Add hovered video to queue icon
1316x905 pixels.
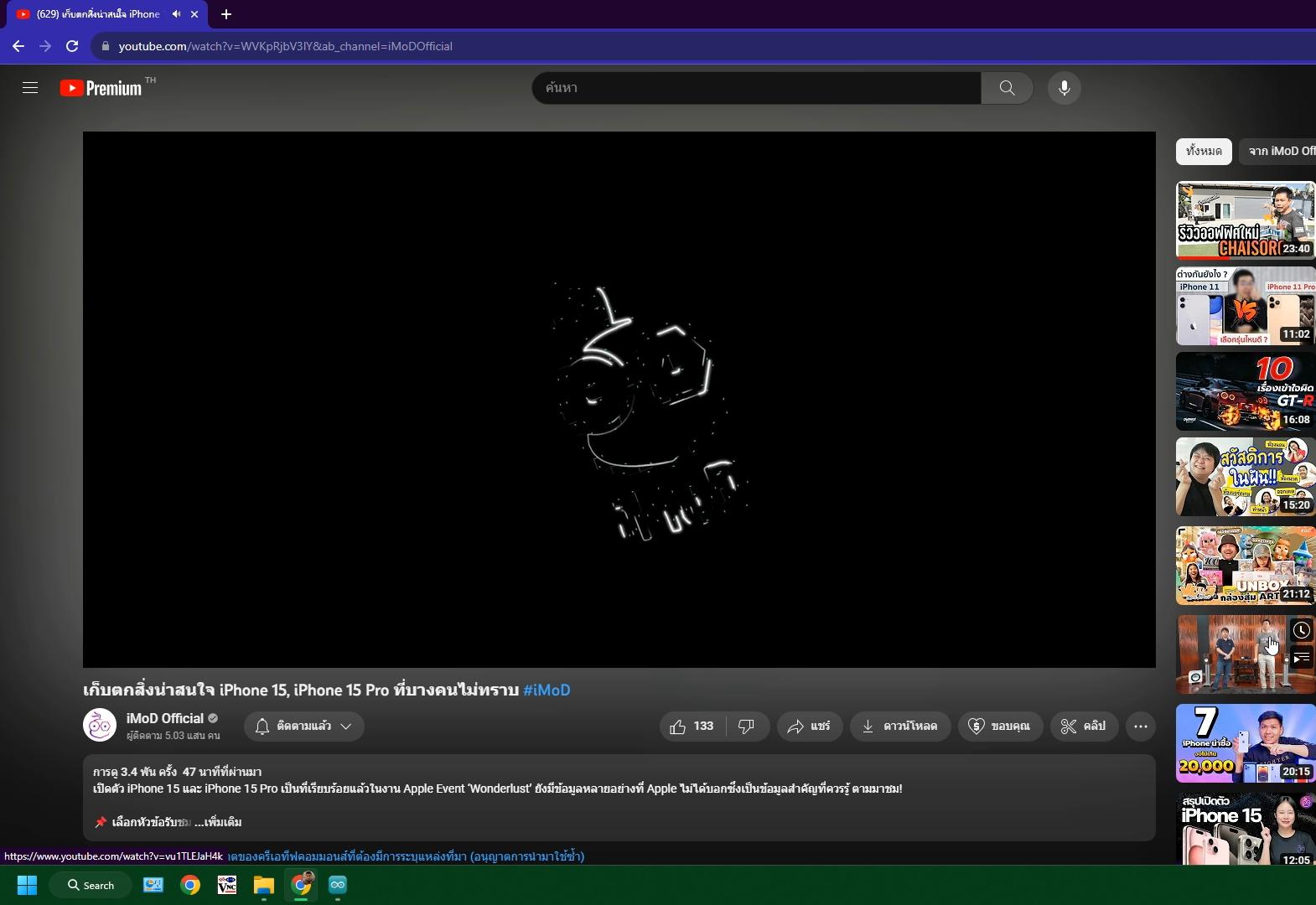coord(1301,658)
